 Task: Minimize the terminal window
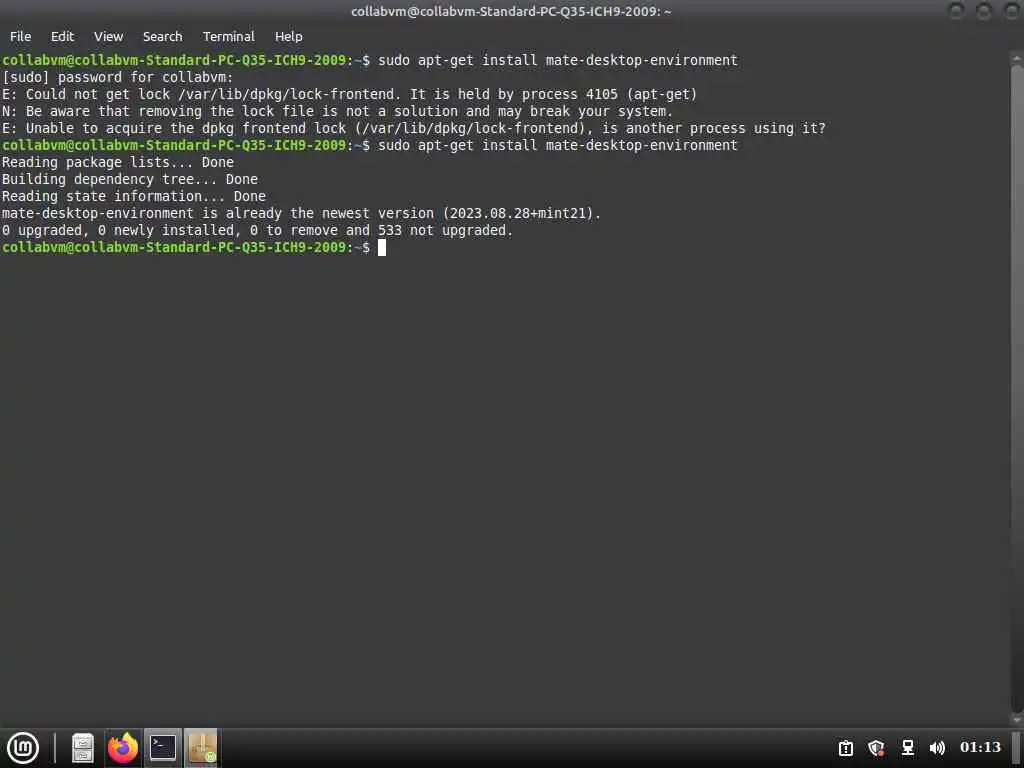[x=955, y=11]
